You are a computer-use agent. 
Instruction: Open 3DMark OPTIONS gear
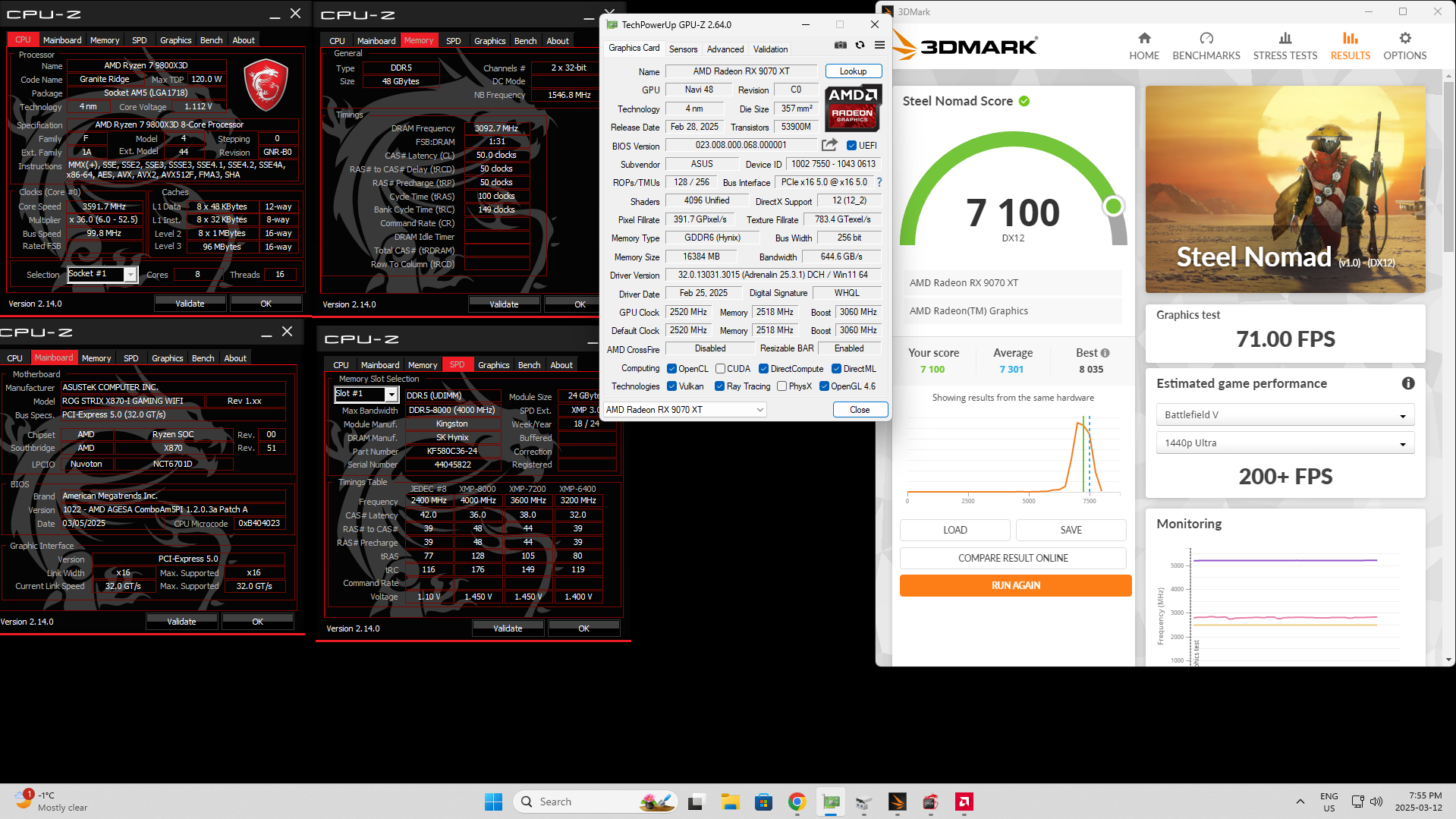(x=1405, y=46)
